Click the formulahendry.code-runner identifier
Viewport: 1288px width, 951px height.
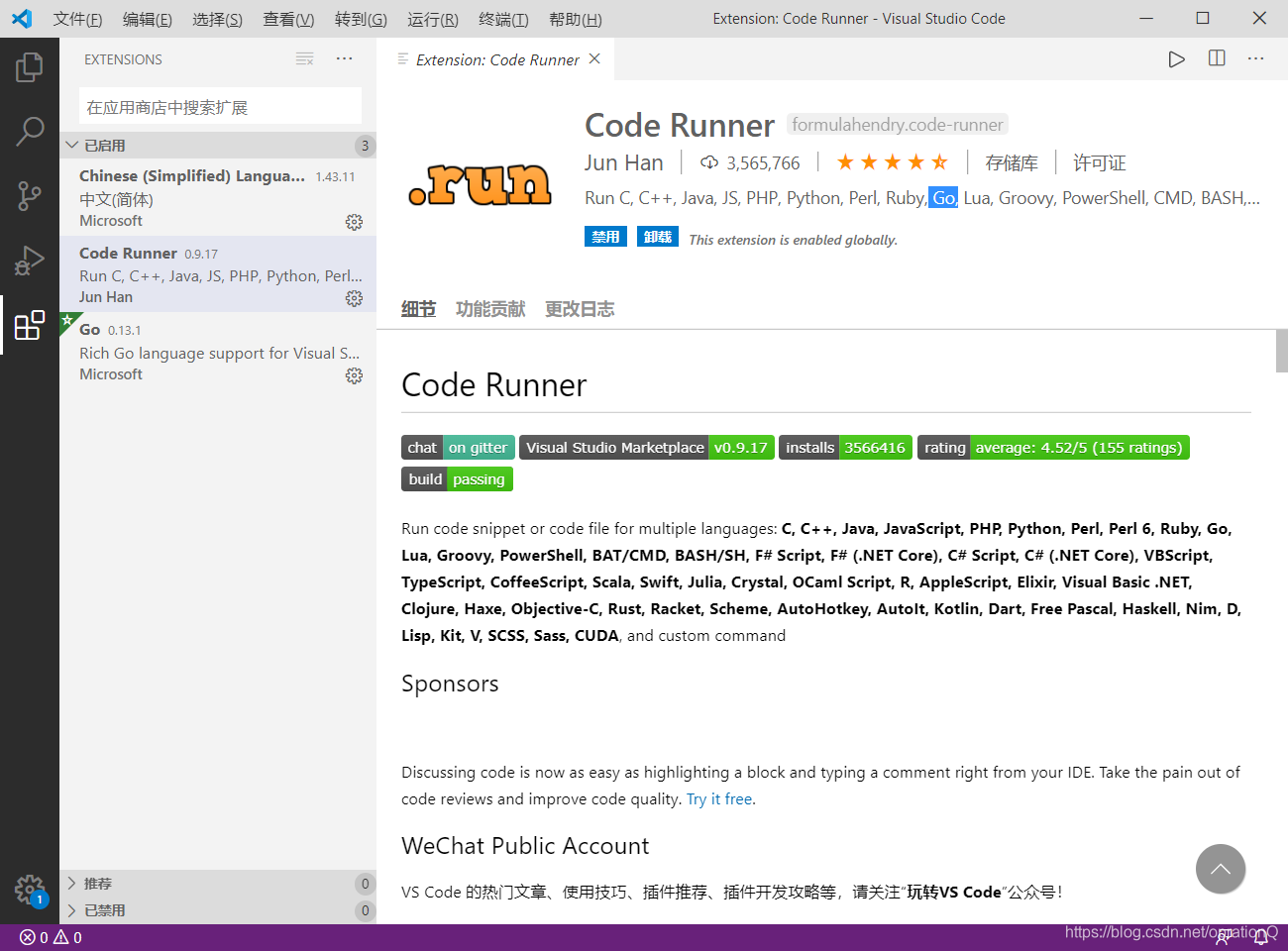coord(898,125)
